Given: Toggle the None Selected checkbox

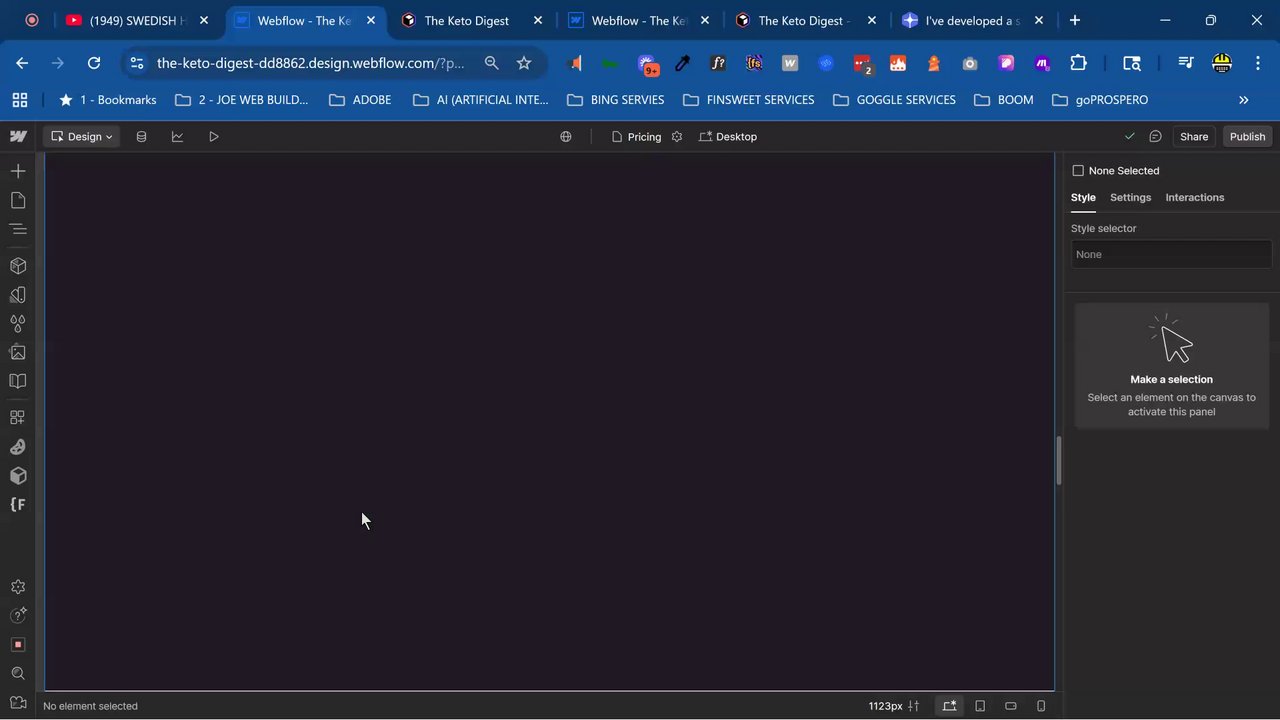Looking at the screenshot, I should pyautogui.click(x=1078, y=171).
